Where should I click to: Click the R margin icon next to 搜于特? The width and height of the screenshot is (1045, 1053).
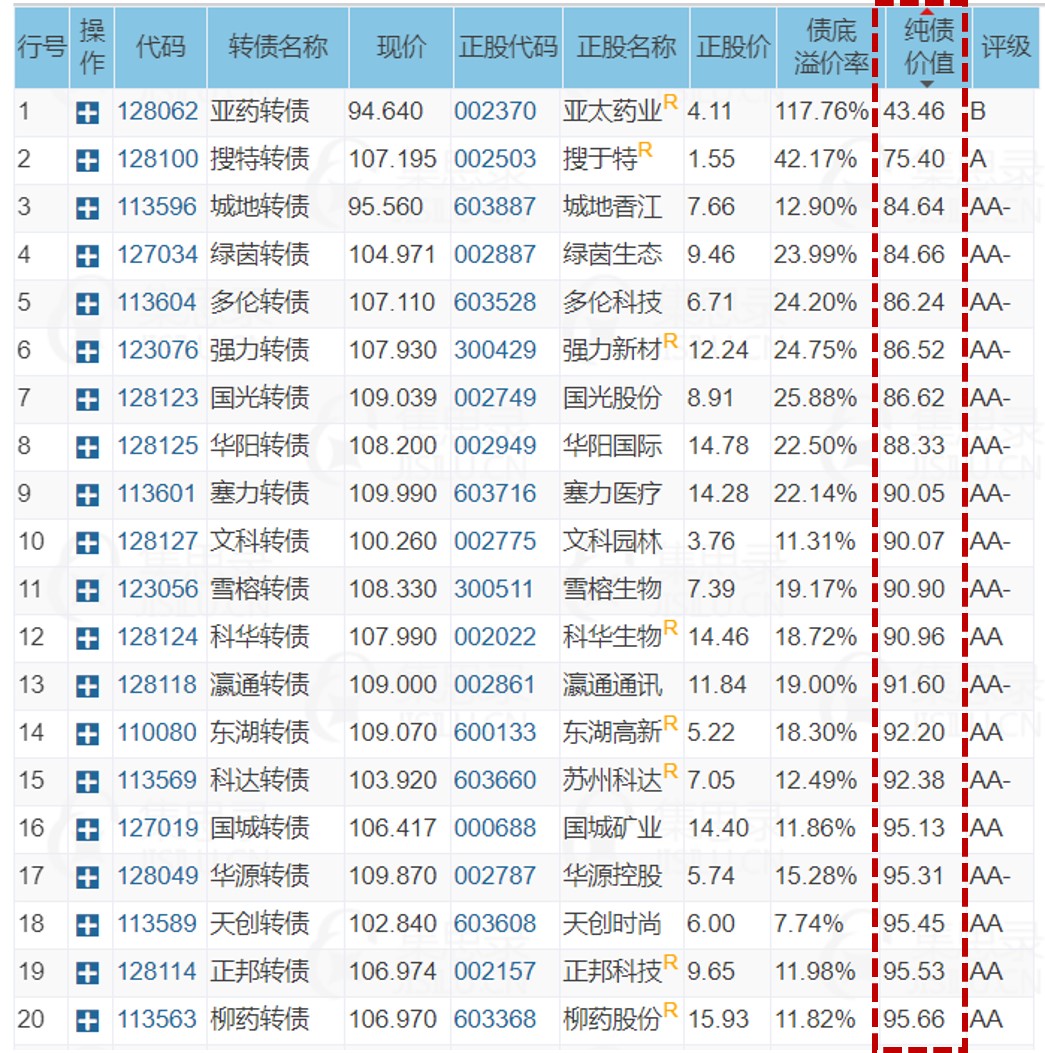pos(645,150)
